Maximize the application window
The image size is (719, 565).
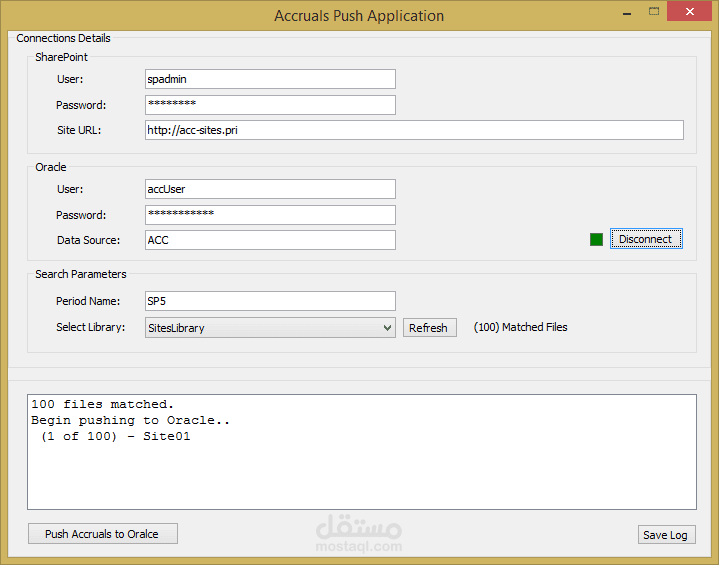pos(654,11)
